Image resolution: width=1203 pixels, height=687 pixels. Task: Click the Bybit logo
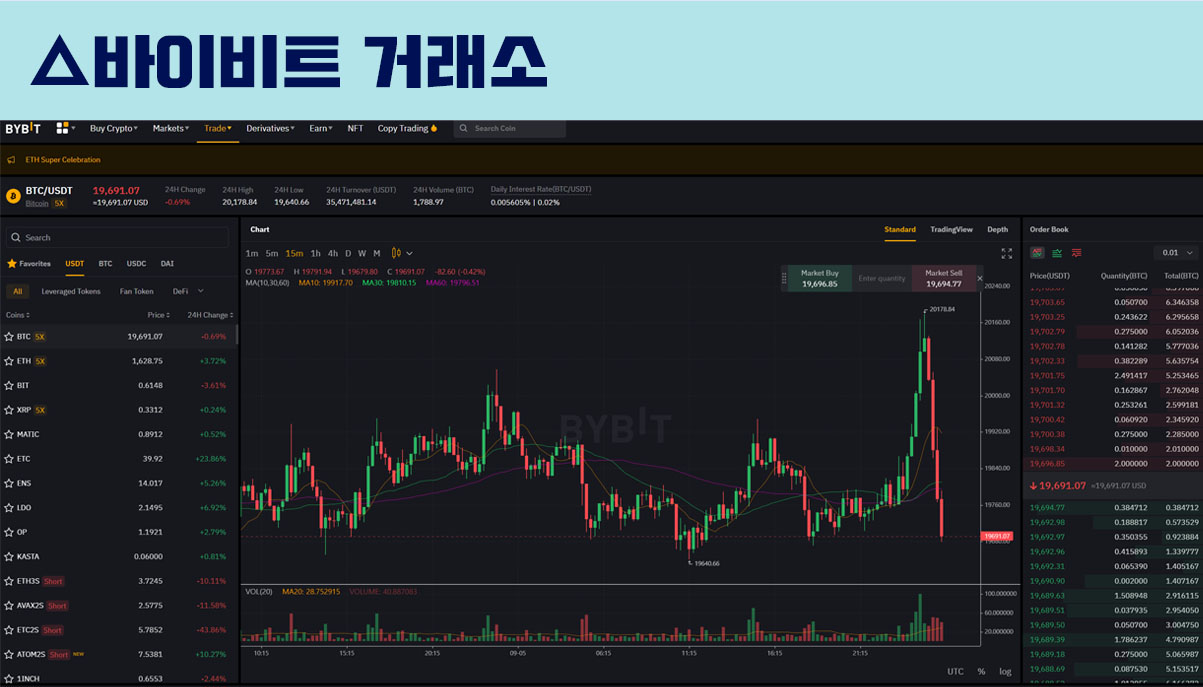23,128
